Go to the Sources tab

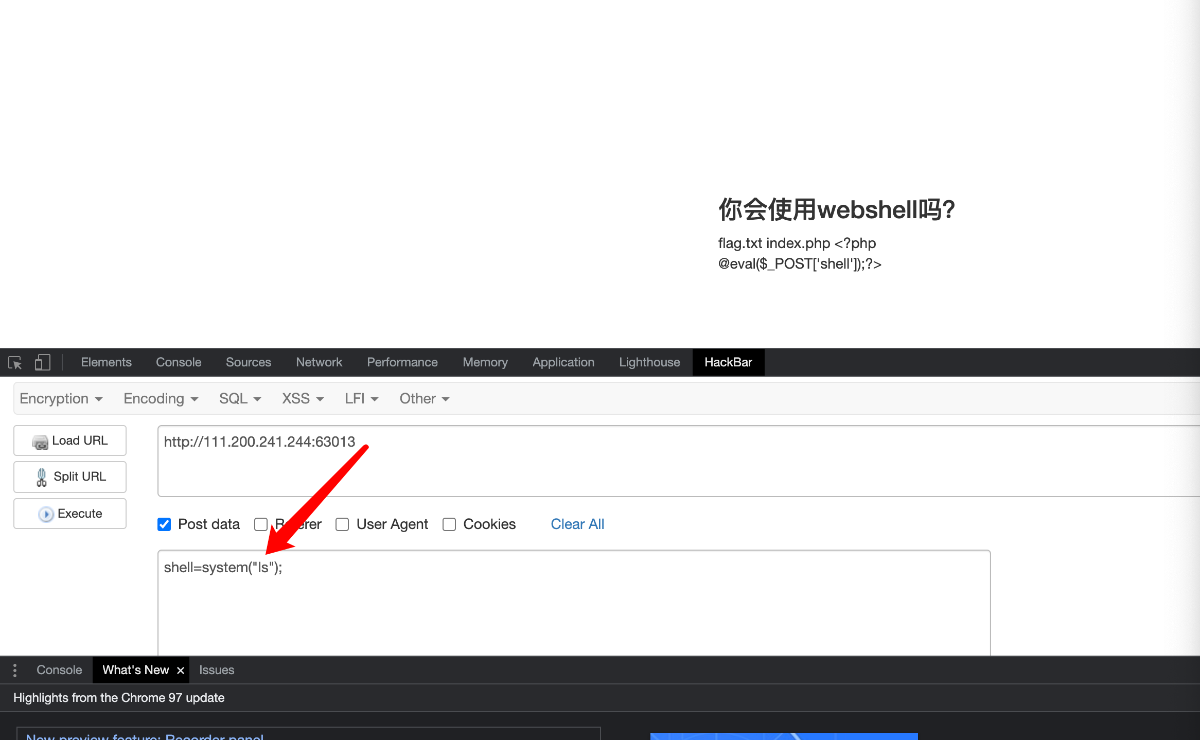[249, 362]
